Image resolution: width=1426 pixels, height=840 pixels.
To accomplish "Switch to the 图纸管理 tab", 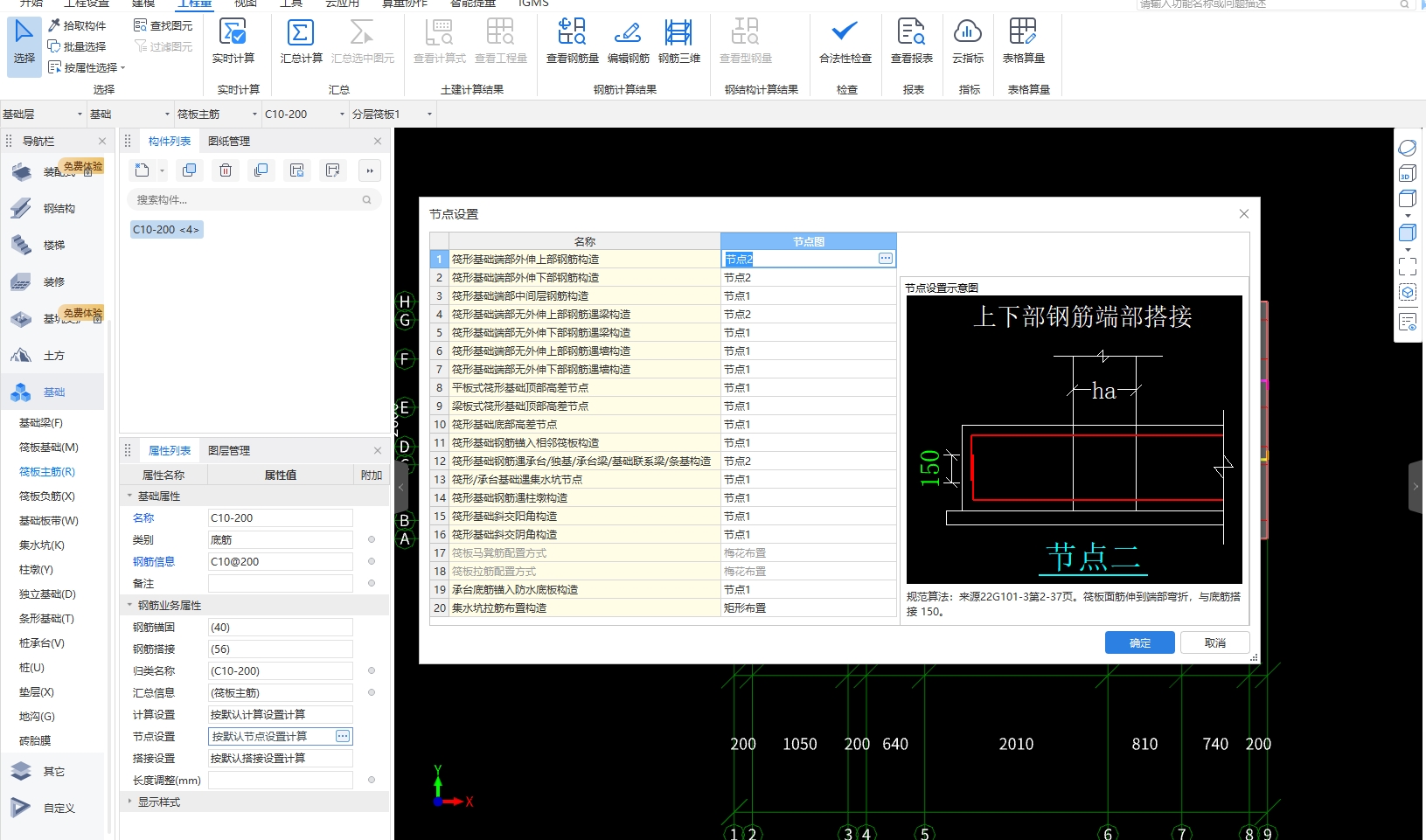I will (x=229, y=141).
